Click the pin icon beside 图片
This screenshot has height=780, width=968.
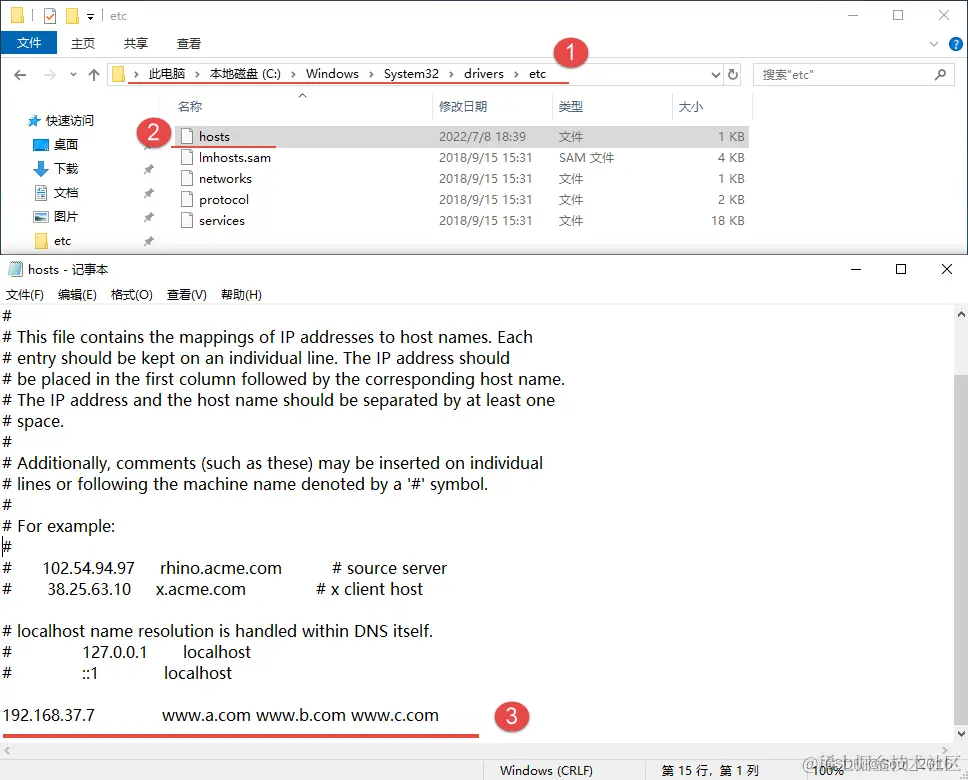pyautogui.click(x=149, y=217)
